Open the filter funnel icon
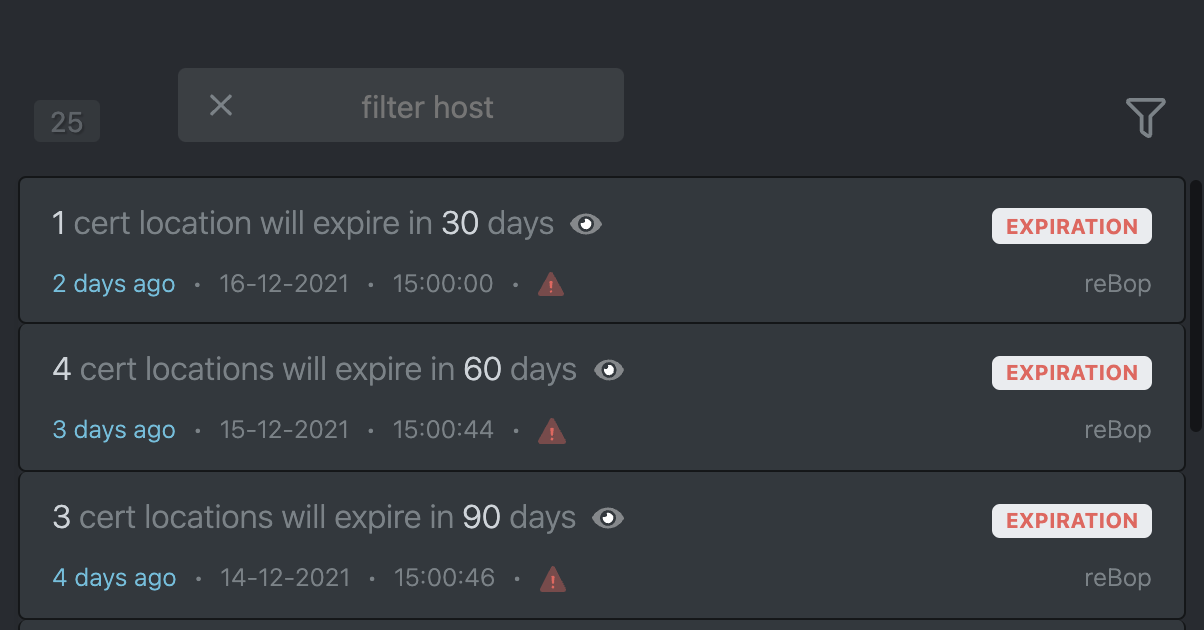This screenshot has width=1204, height=630. [x=1147, y=117]
